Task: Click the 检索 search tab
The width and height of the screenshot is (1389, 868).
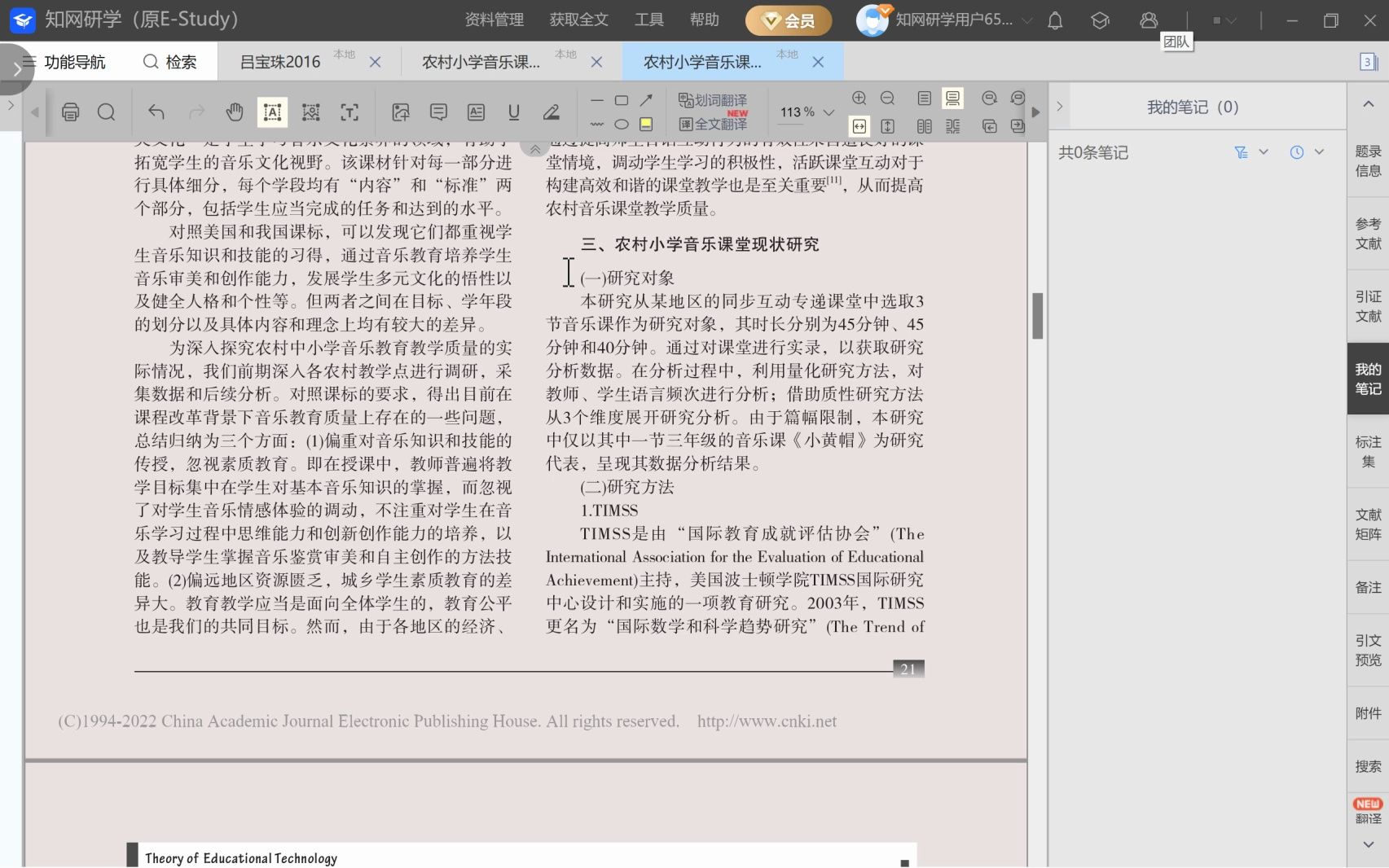Action: pos(170,62)
